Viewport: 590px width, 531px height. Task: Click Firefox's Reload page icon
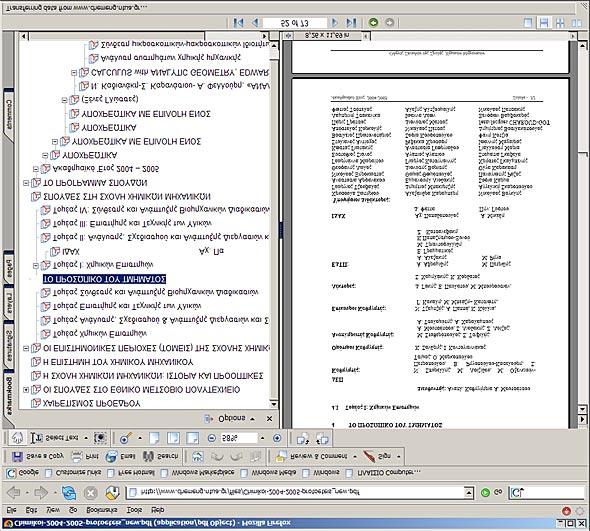(x=69, y=493)
